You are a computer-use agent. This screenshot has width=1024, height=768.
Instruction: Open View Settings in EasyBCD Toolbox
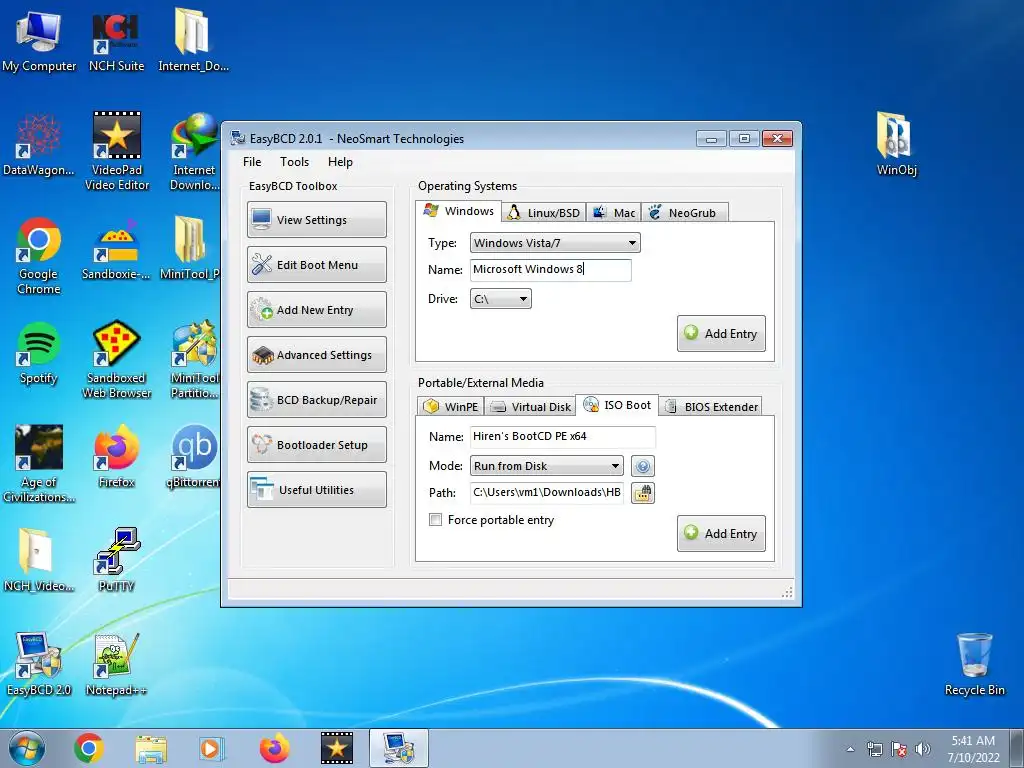[x=317, y=219]
